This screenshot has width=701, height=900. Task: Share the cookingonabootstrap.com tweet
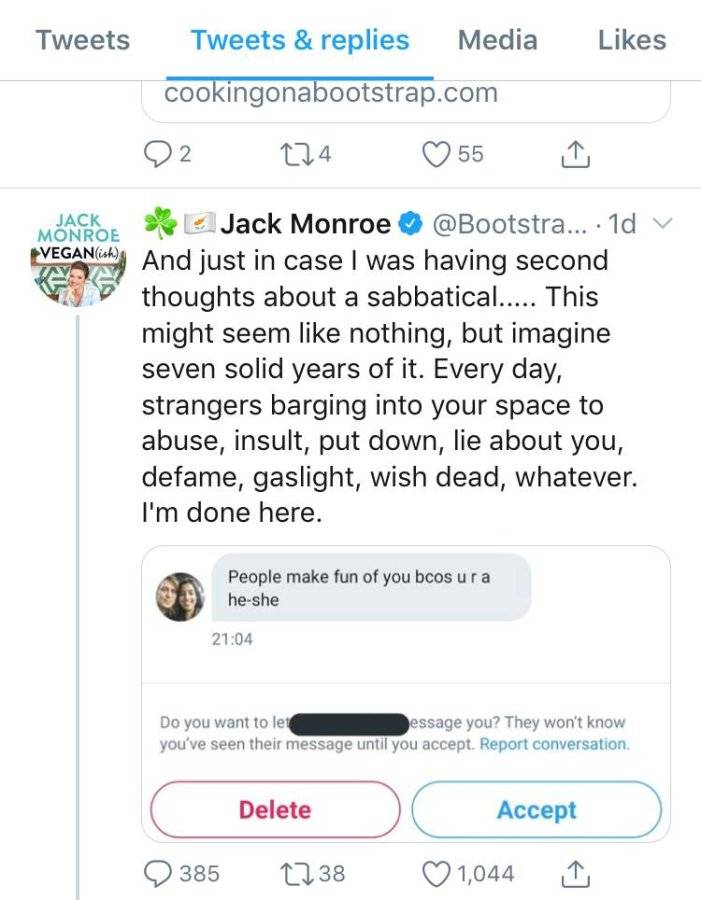point(575,154)
